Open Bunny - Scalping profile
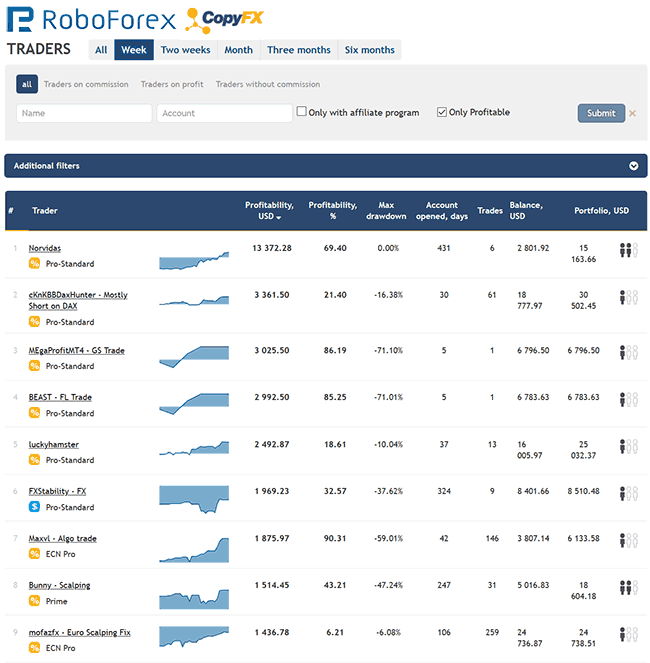Image resolution: width=650 pixels, height=663 pixels. tap(60, 586)
